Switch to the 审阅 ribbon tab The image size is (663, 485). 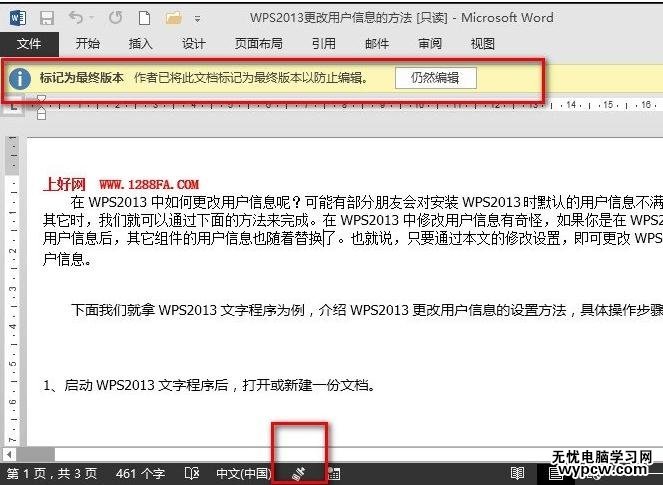(x=430, y=44)
